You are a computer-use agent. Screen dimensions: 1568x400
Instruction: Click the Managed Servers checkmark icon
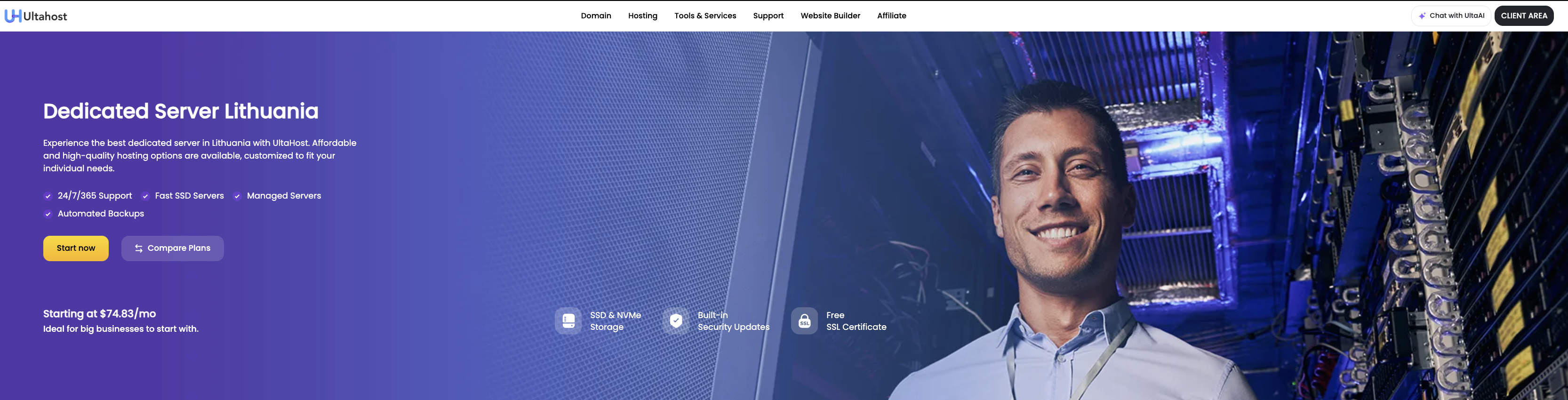coord(237,196)
